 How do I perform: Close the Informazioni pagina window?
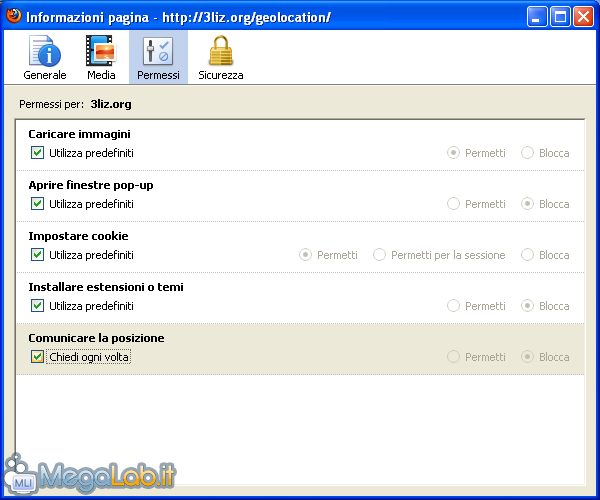(583, 16)
